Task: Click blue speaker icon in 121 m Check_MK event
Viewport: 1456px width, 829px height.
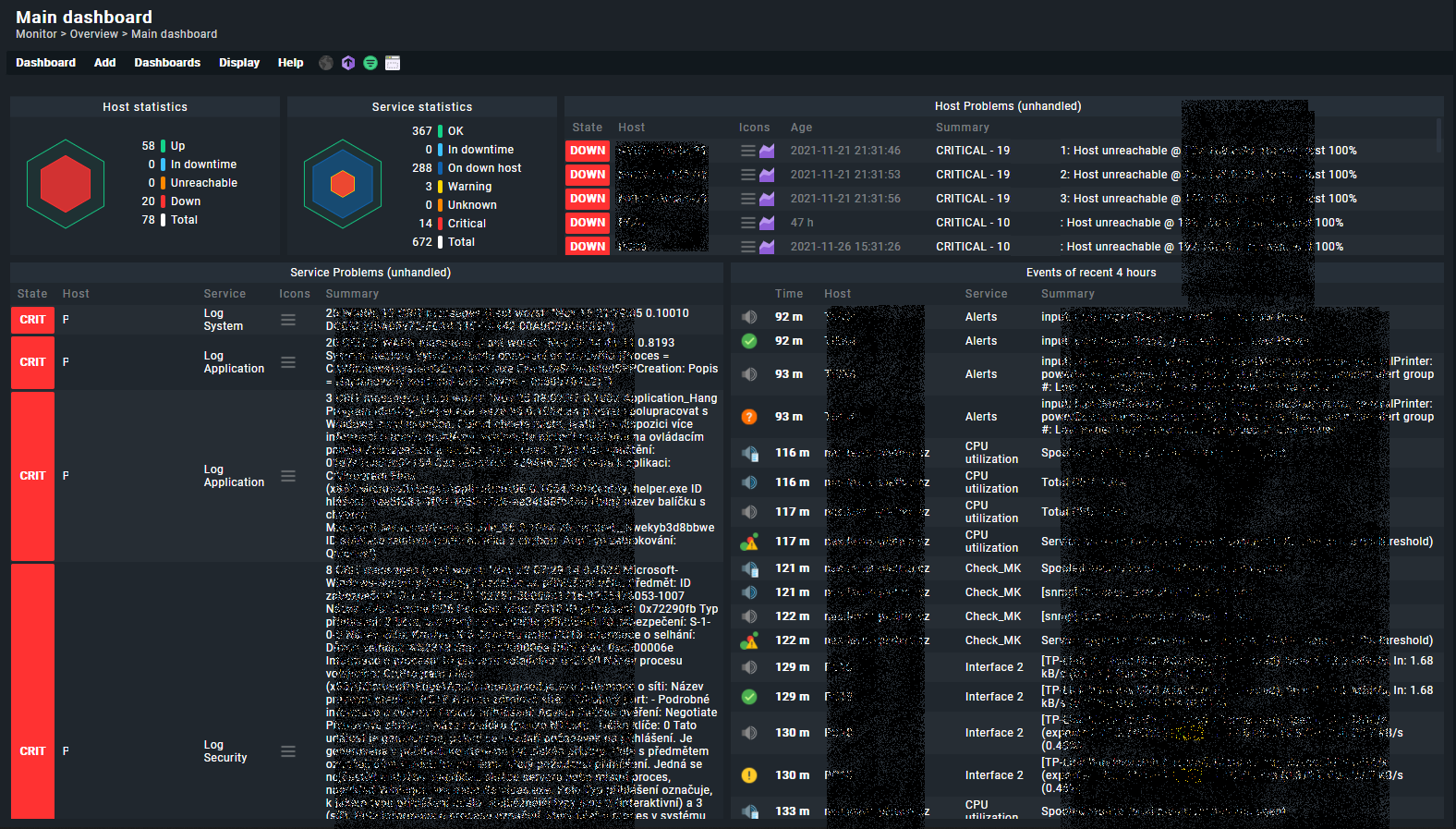Action: 749,592
